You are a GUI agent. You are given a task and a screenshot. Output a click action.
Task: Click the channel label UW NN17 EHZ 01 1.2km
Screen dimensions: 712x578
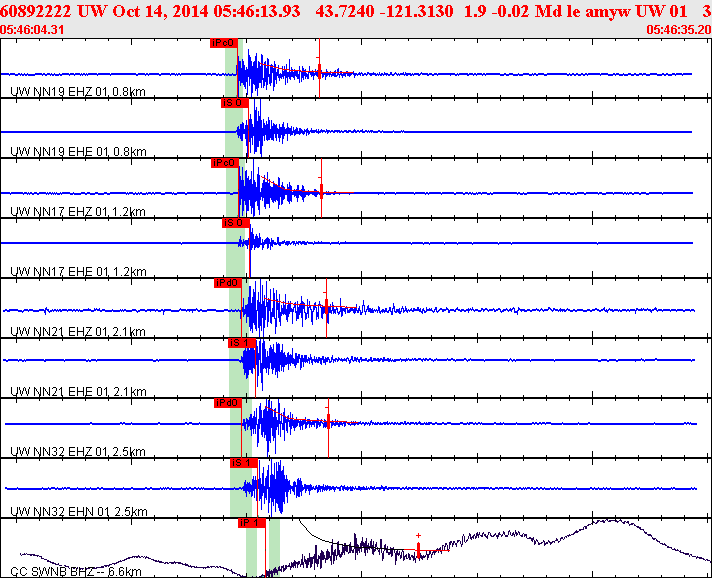pos(78,212)
